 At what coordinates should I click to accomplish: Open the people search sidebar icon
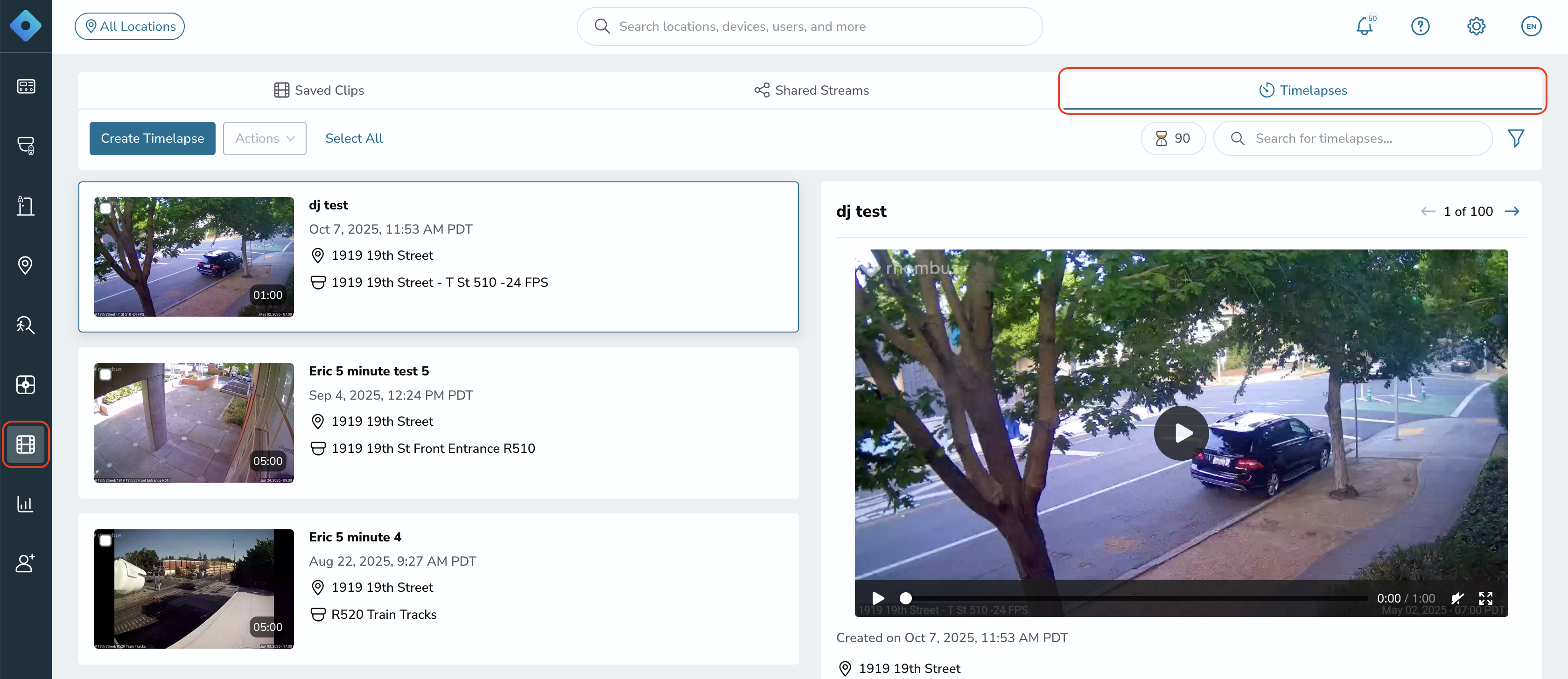(x=26, y=325)
